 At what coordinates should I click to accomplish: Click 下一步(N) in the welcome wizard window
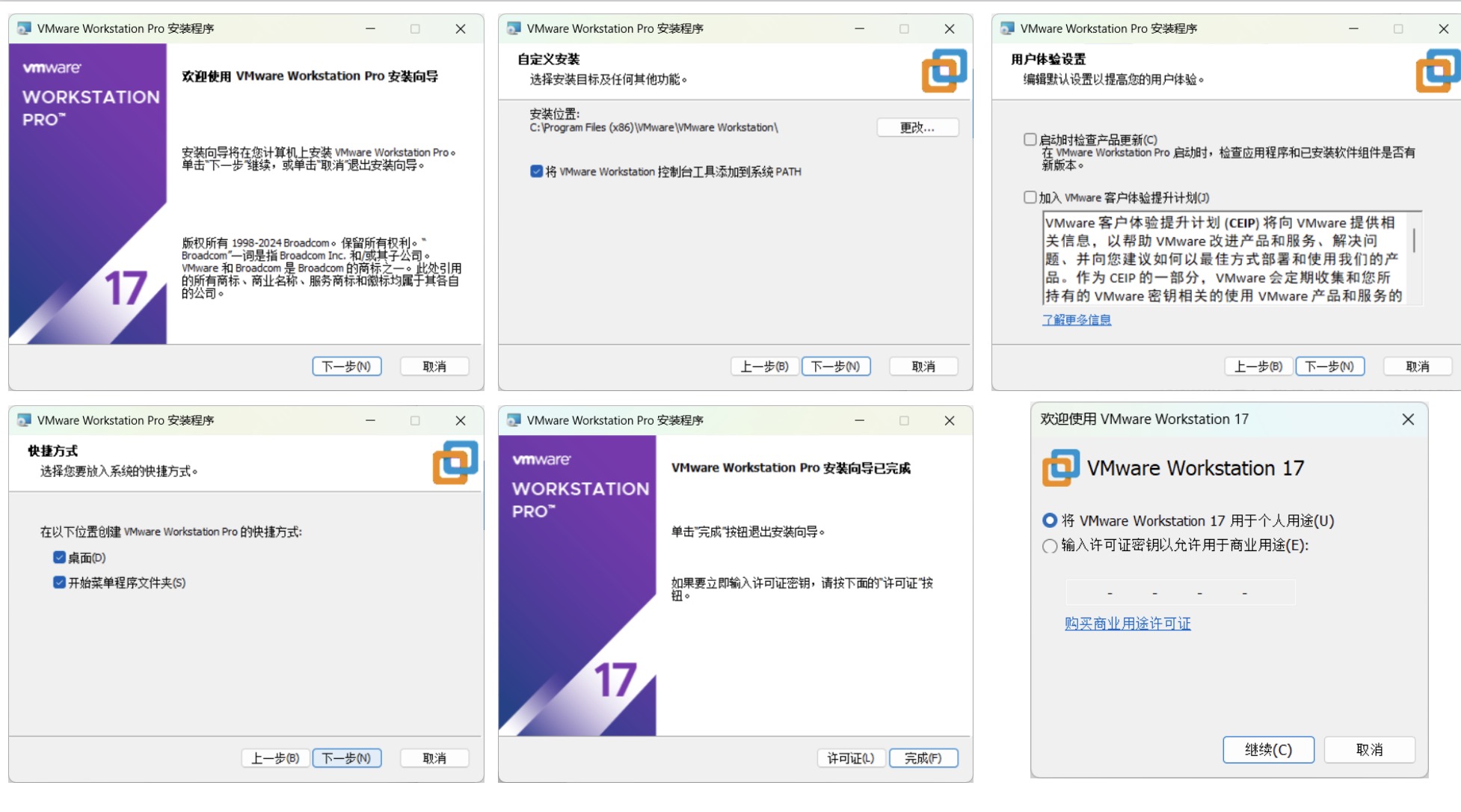pos(347,366)
